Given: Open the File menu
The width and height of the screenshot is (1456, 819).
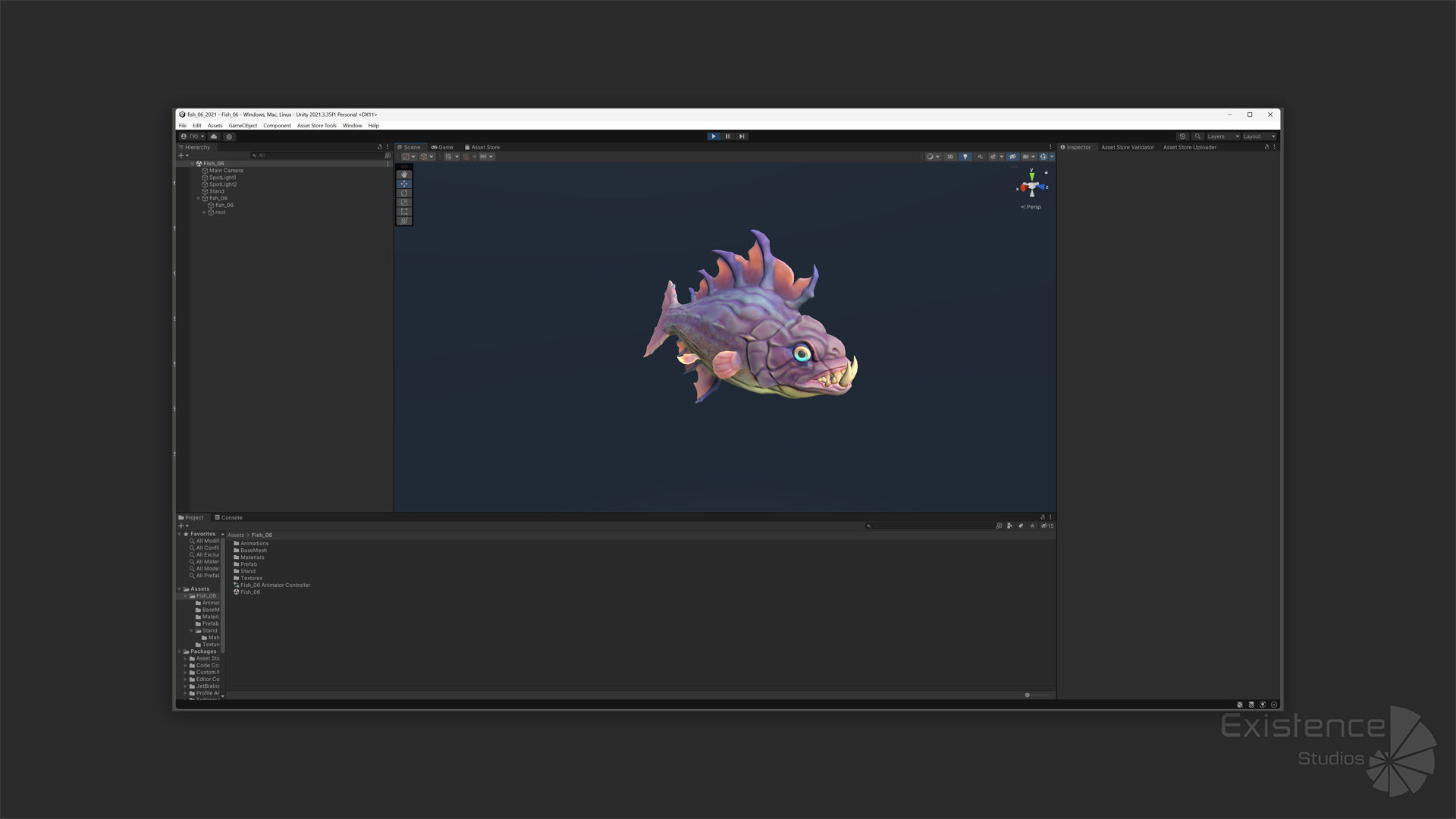Looking at the screenshot, I should click(x=182, y=126).
